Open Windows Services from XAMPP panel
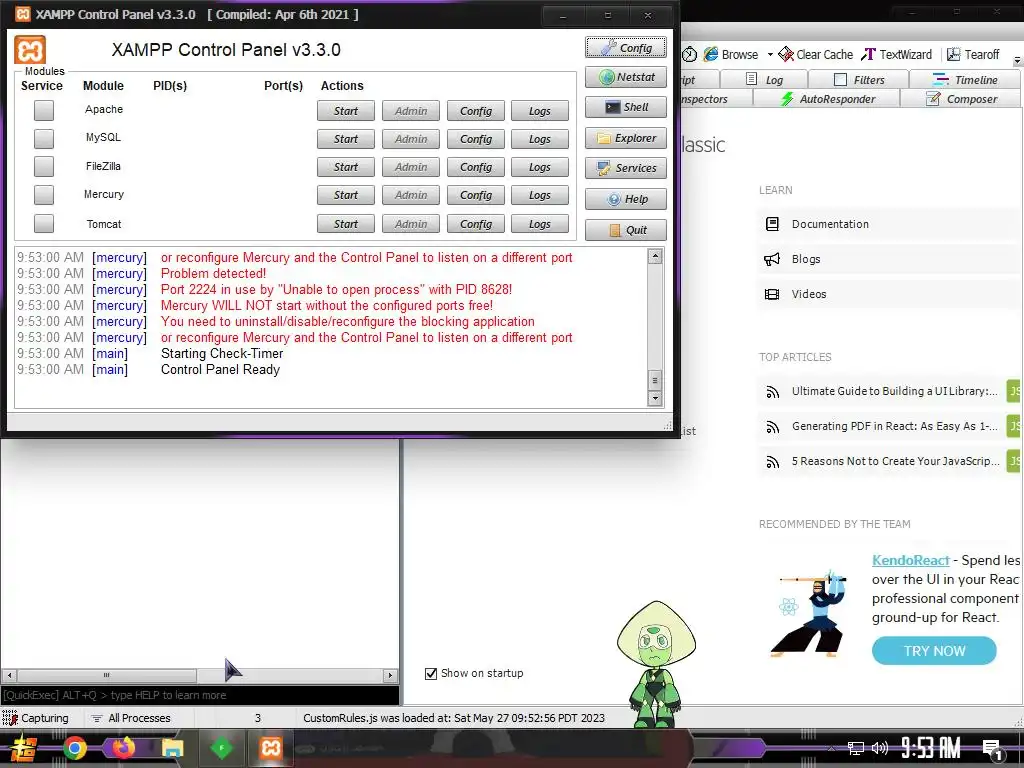1024x768 pixels. click(626, 168)
